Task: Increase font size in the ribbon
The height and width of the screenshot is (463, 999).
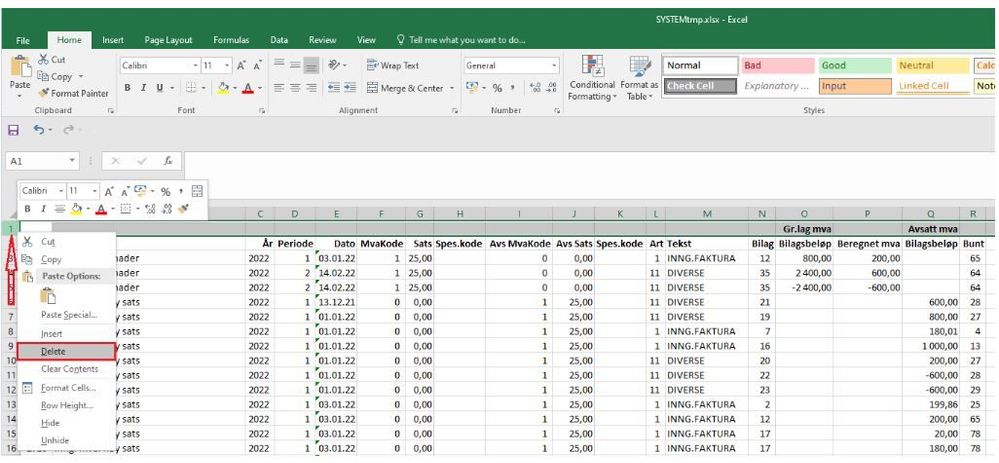Action: (242, 66)
